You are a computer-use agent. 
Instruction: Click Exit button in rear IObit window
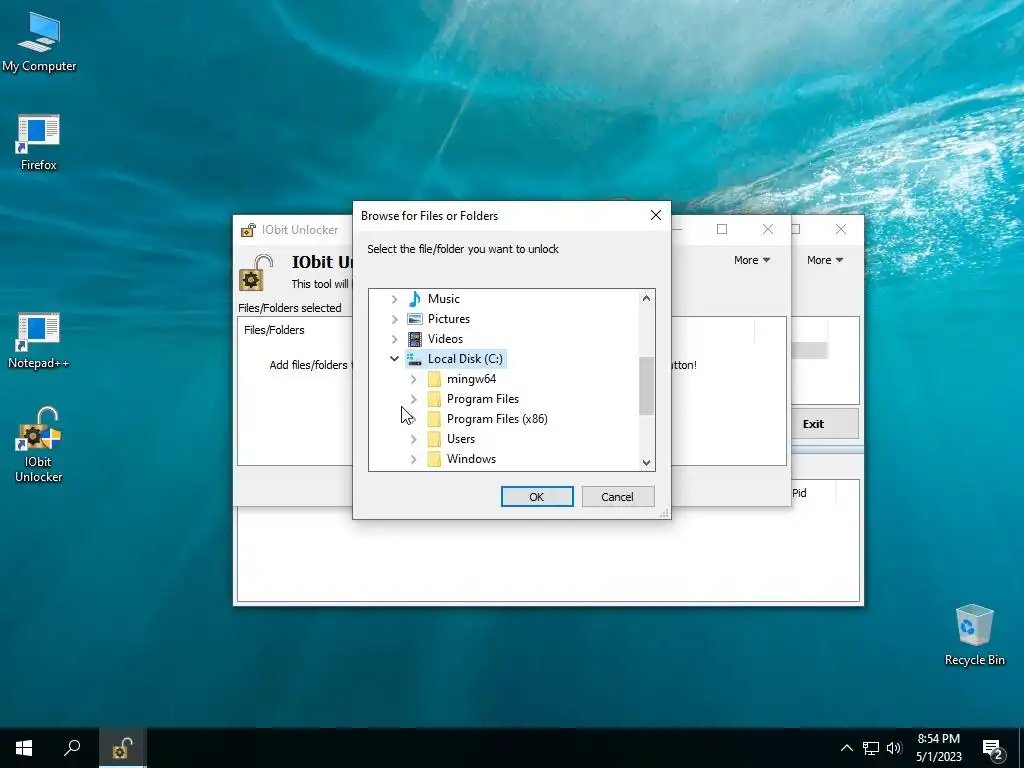[x=825, y=424]
